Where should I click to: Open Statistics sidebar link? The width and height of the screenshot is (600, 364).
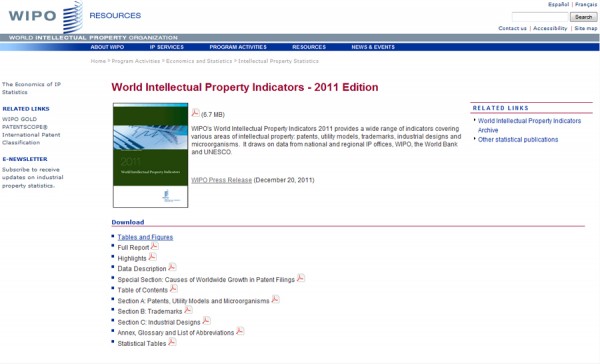[x=15, y=92]
